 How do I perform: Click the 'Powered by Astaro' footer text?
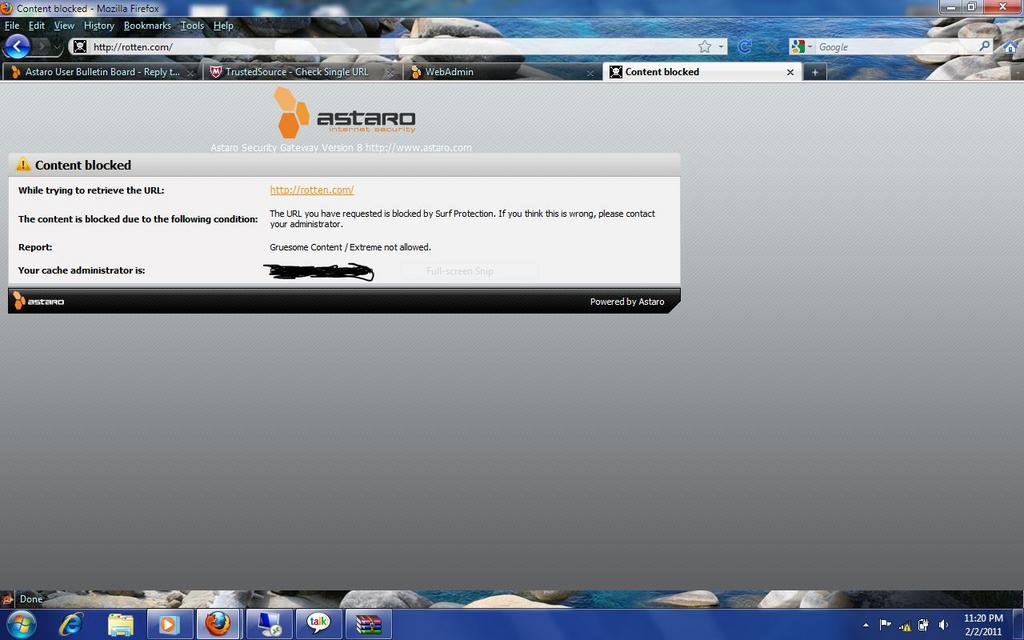click(627, 302)
